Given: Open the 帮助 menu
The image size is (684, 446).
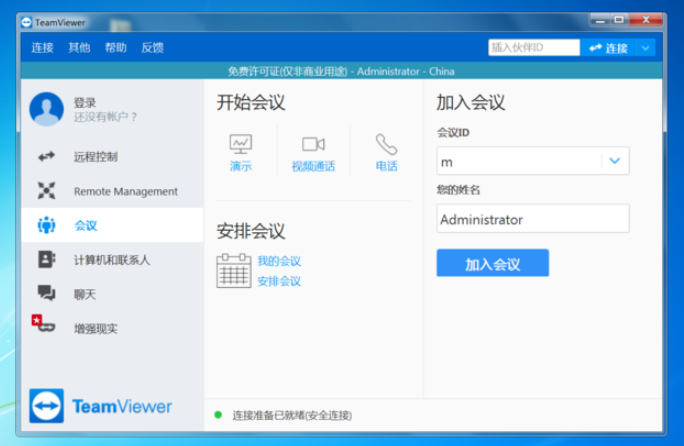Looking at the screenshot, I should coord(116,47).
